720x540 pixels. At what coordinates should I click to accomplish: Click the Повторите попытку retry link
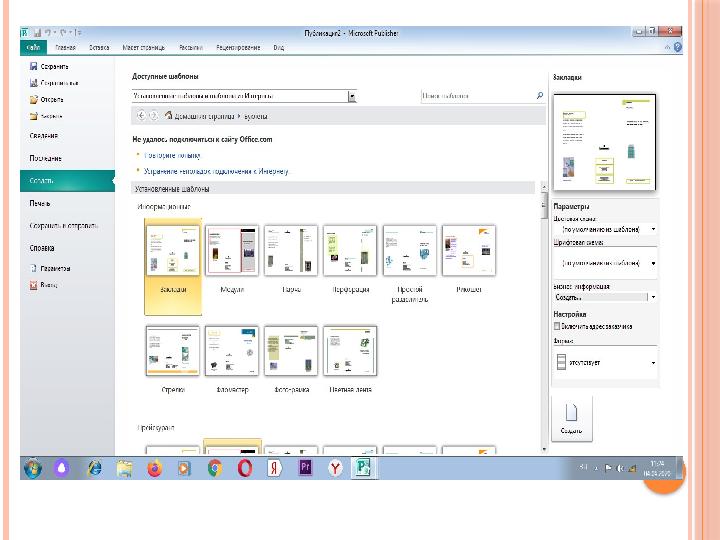tap(172, 156)
